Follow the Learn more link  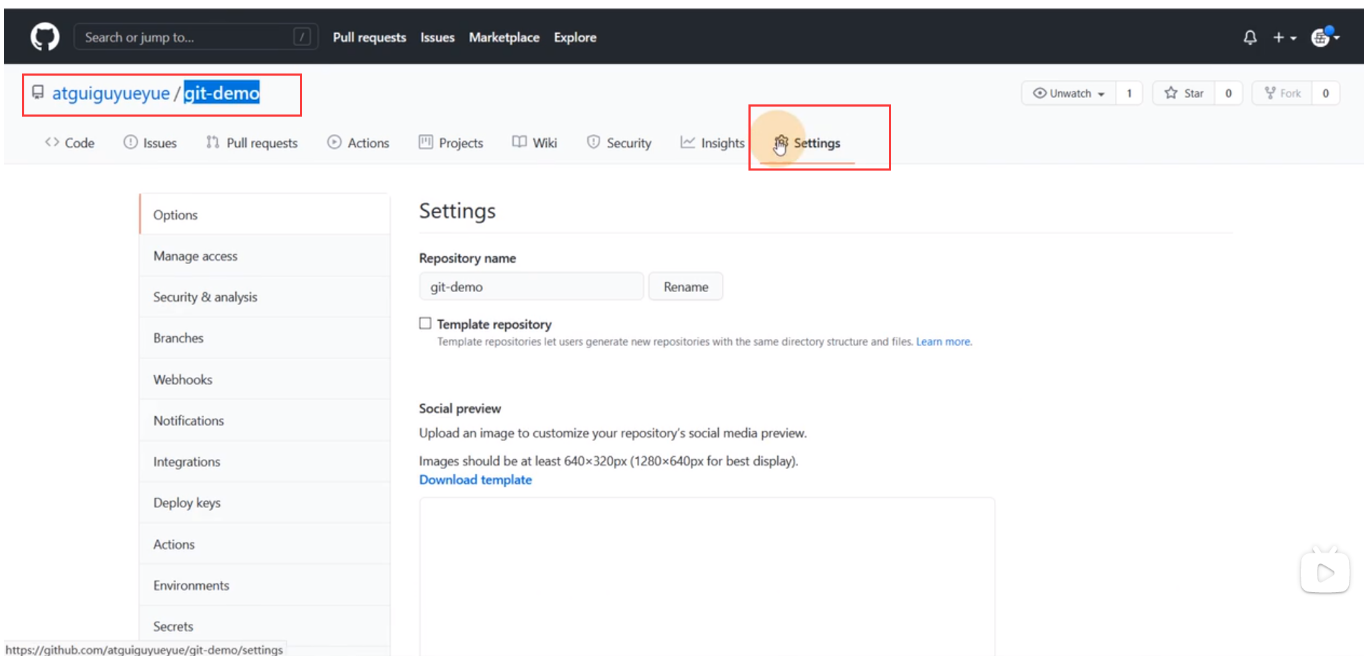tap(943, 342)
